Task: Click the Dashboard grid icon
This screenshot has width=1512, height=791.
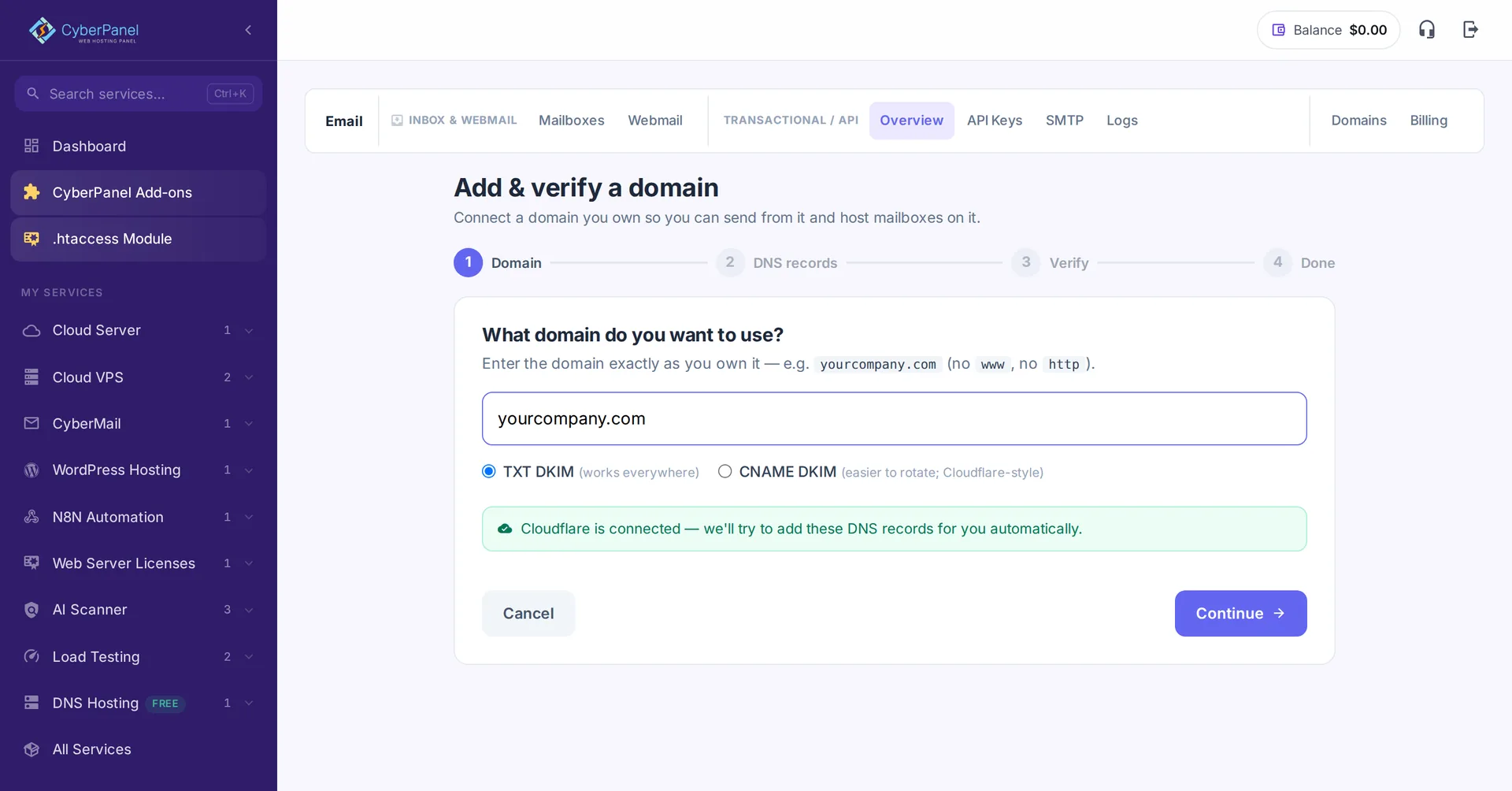Action: (x=31, y=146)
